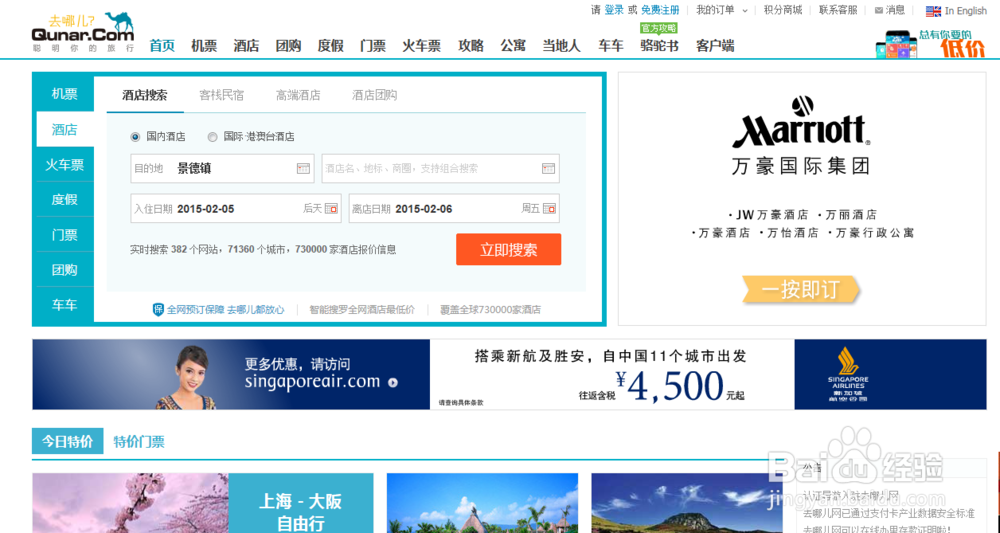Image resolution: width=1000 pixels, height=533 pixels.
Task: Select 度假 in the left sidebar
Action: coord(64,200)
